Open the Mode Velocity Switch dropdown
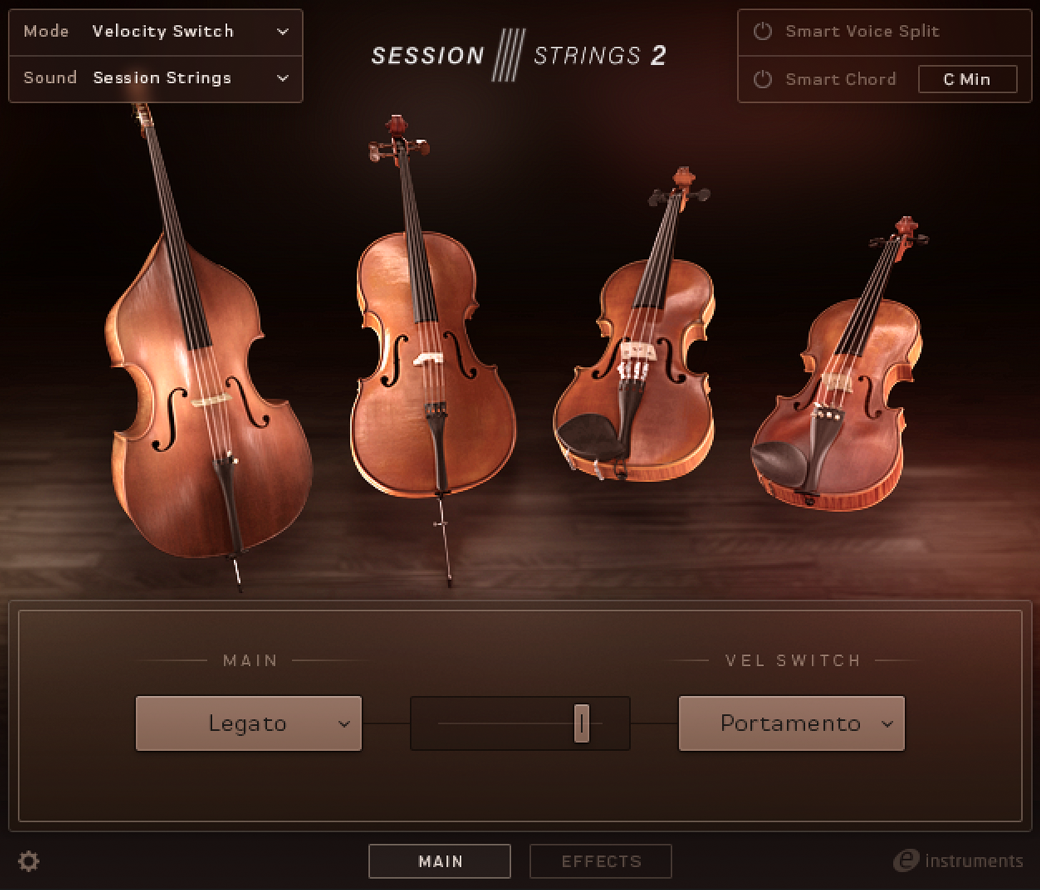 (x=156, y=32)
